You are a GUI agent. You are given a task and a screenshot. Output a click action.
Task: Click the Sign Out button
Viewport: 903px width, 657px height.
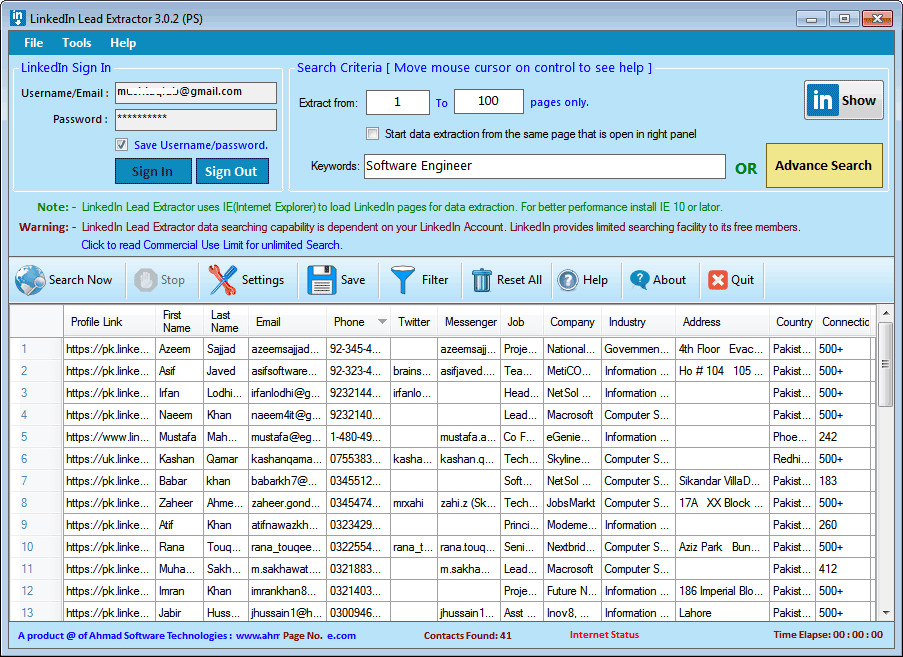[x=232, y=172]
